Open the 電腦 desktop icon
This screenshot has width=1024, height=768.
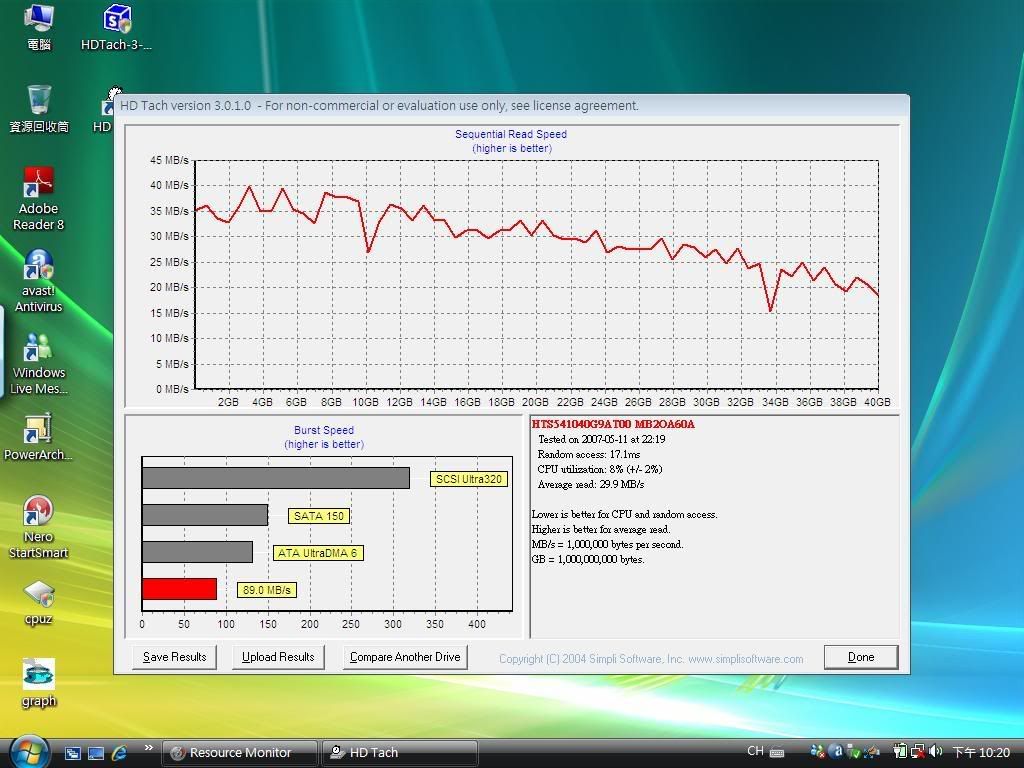(39, 26)
